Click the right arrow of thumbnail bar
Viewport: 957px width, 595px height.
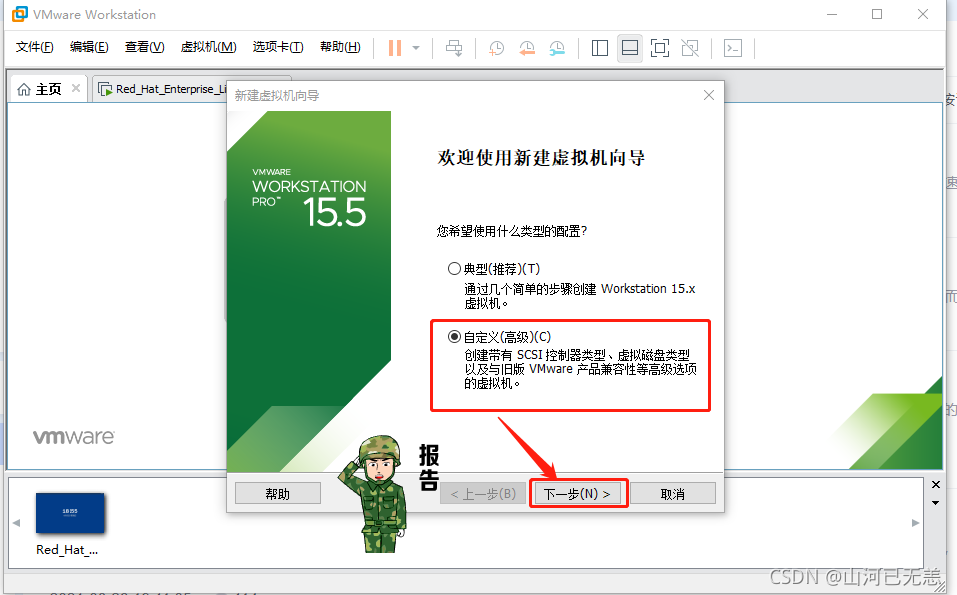[x=915, y=523]
